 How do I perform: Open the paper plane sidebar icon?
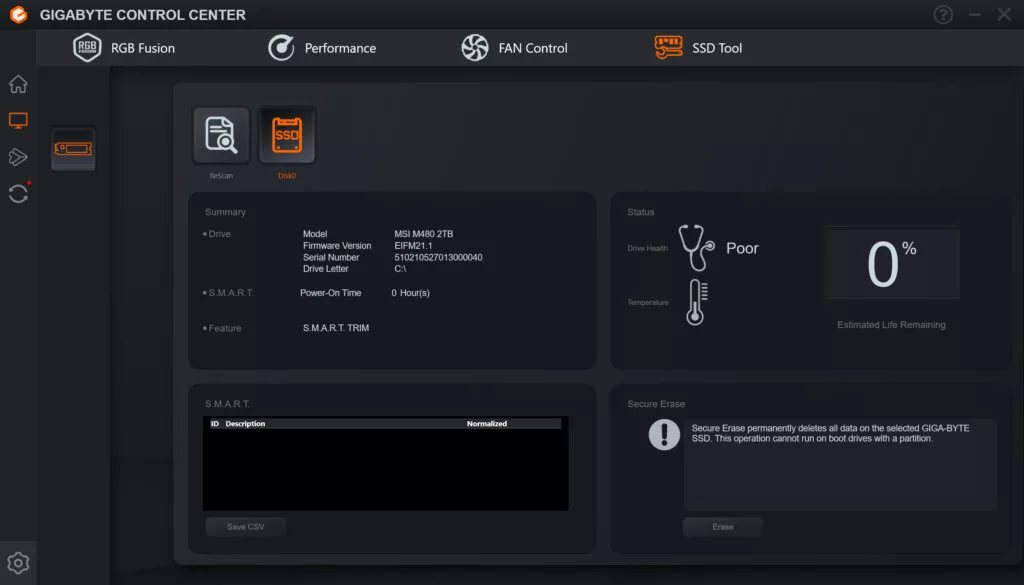point(18,157)
